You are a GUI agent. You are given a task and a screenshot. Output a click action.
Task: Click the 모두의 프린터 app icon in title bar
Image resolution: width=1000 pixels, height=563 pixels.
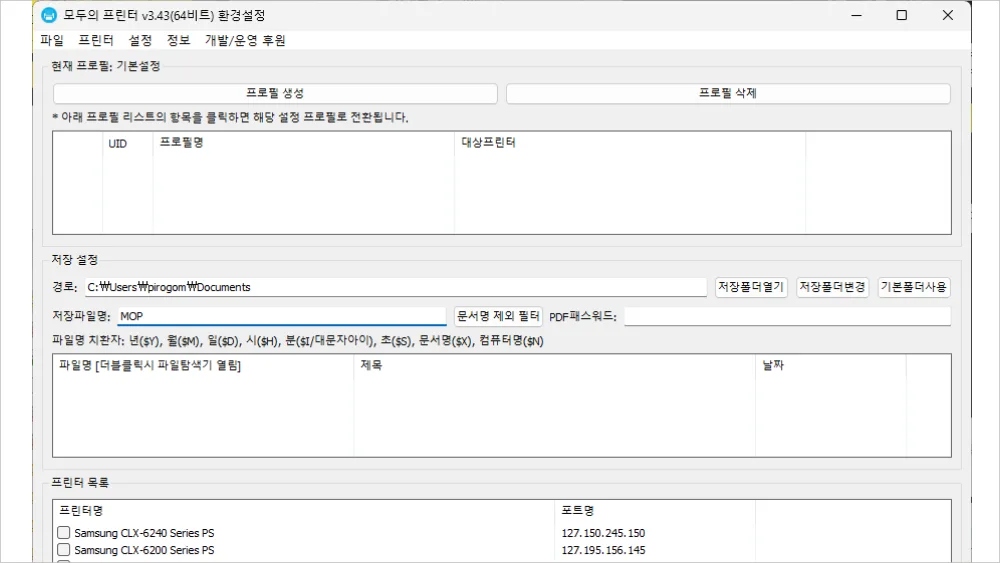coord(49,15)
